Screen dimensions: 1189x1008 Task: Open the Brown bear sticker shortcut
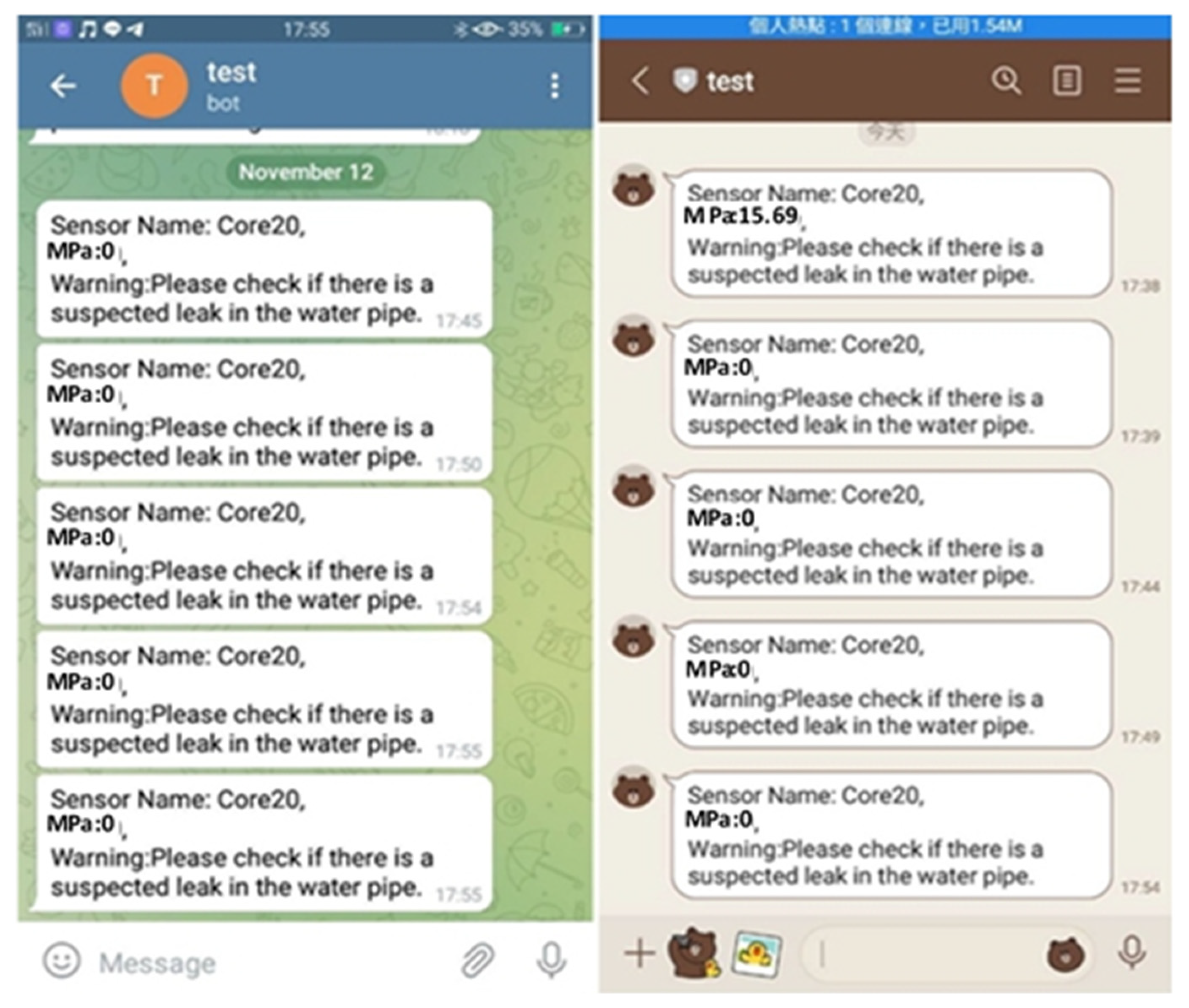[694, 953]
